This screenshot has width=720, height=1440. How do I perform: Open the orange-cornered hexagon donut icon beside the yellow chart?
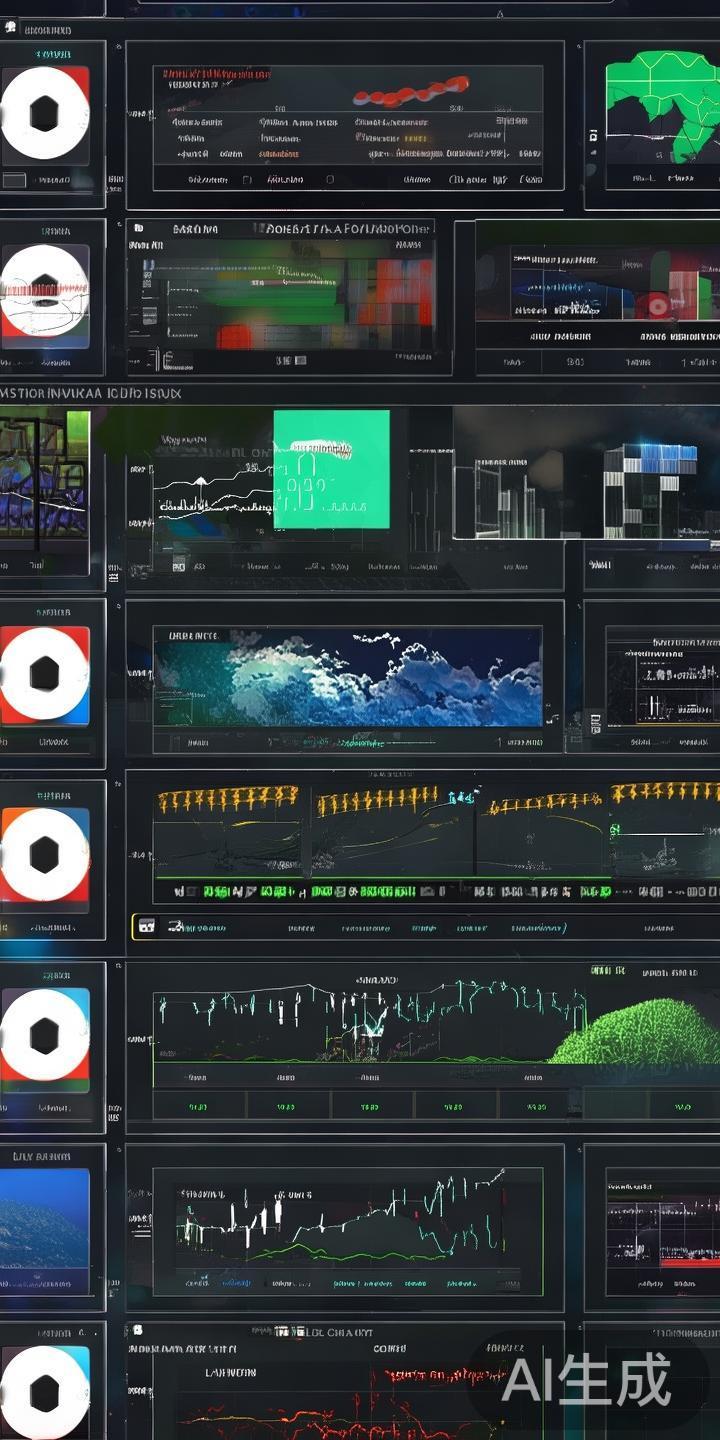point(44,855)
